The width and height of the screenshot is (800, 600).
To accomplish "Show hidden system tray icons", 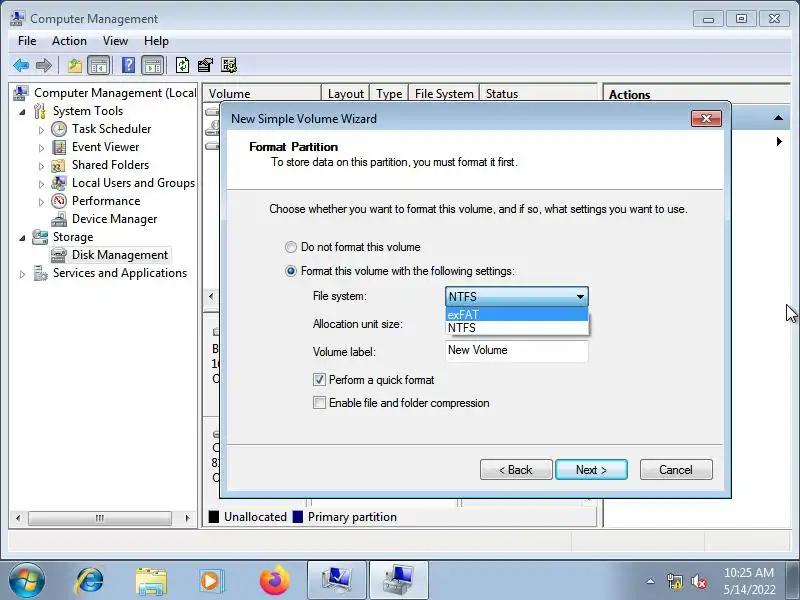I will [651, 581].
